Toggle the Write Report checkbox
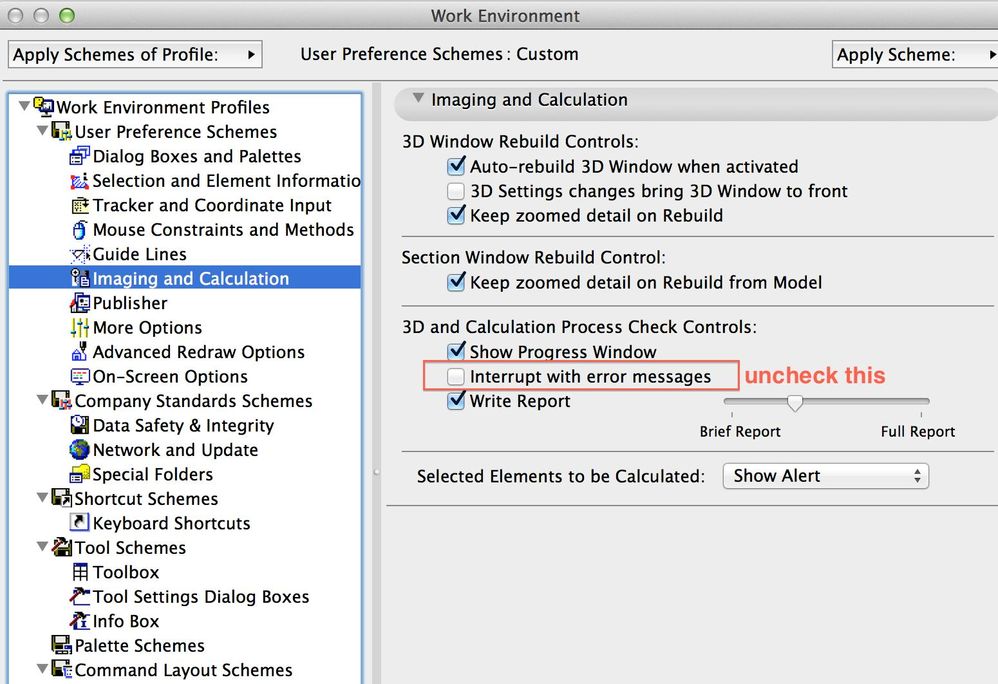The width and height of the screenshot is (998, 684). pyautogui.click(x=456, y=401)
